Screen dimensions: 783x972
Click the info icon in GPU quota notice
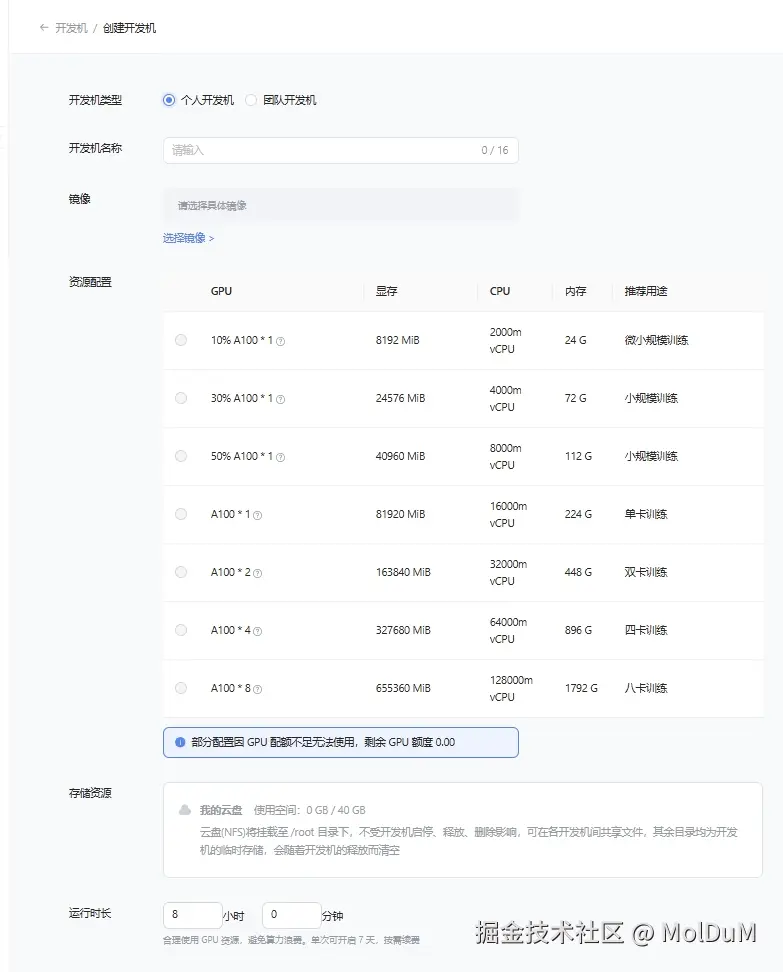click(x=180, y=742)
